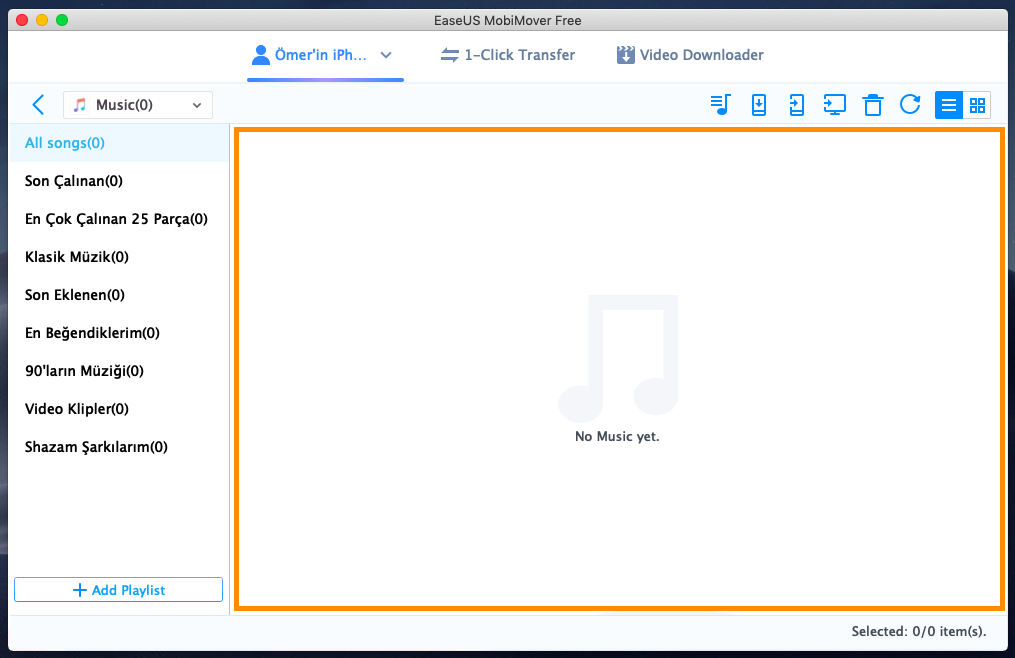Click the refresh icon
Viewport: 1015px width, 658px height.
910,105
